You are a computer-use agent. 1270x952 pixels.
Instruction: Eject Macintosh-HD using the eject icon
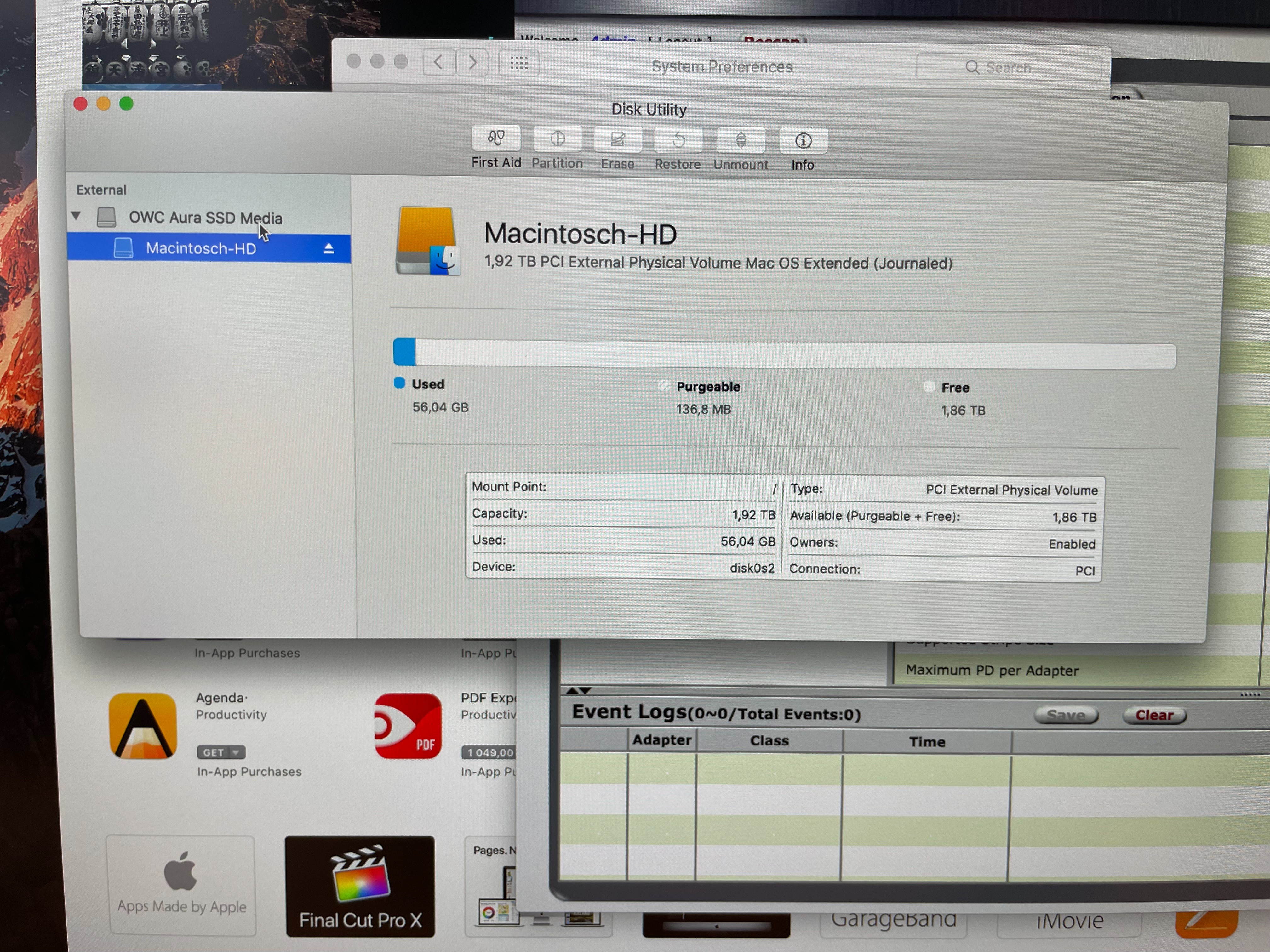point(329,248)
